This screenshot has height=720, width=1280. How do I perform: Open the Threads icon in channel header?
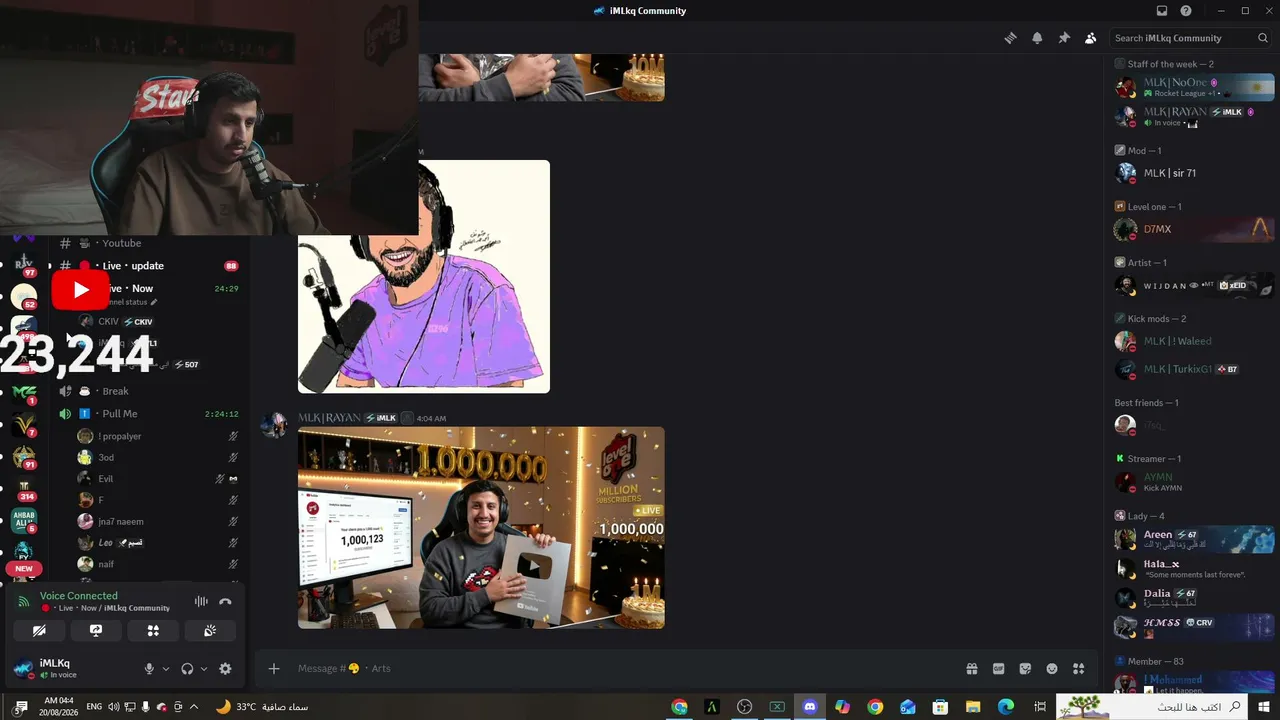pyautogui.click(x=1011, y=38)
